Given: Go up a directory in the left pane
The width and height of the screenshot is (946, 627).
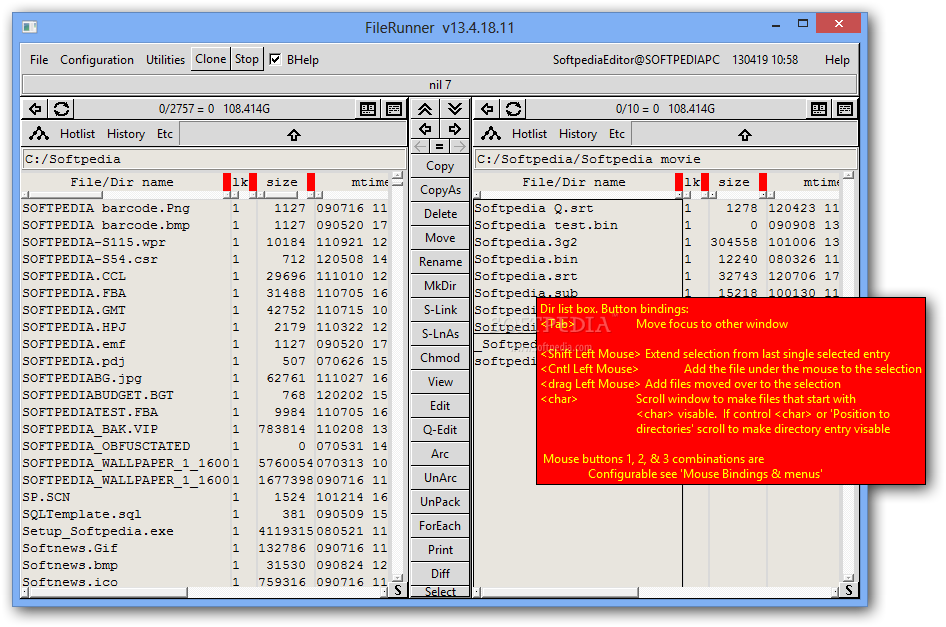Looking at the screenshot, I should coord(294,135).
